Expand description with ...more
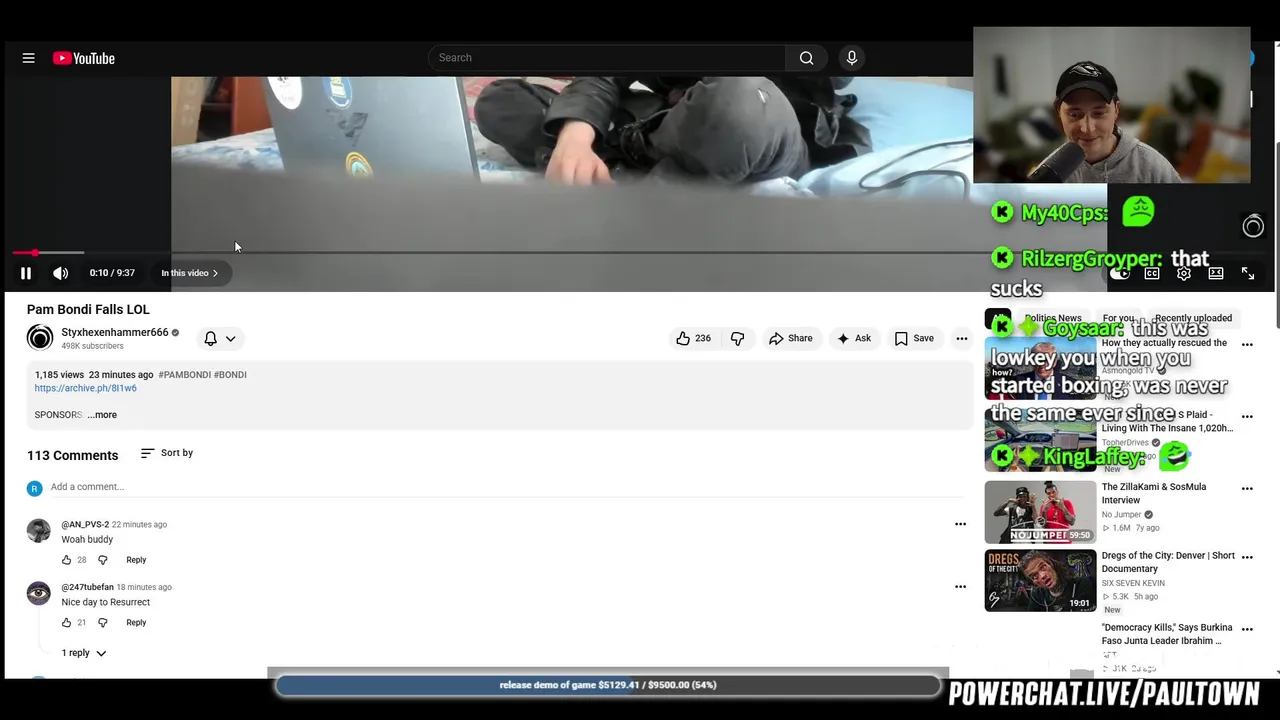This screenshot has width=1280, height=720. 102,415
